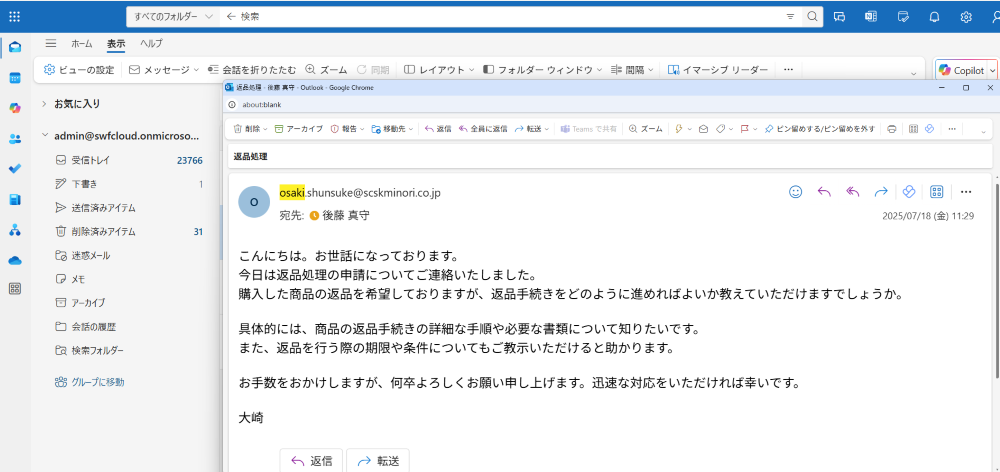Click the notification bell icon
Screen dimensions: 1000x472
(934, 16)
